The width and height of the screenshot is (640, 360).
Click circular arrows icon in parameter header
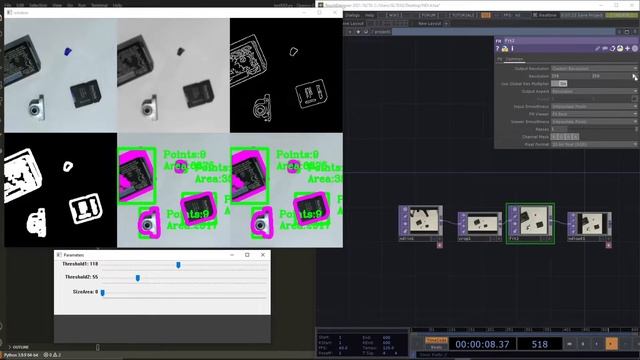[612, 49]
